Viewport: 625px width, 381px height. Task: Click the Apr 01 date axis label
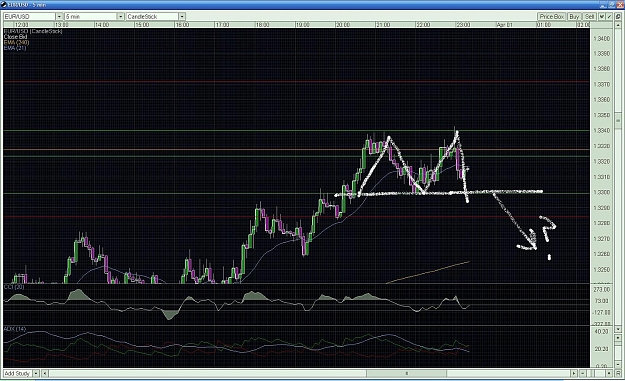pyautogui.click(x=505, y=25)
